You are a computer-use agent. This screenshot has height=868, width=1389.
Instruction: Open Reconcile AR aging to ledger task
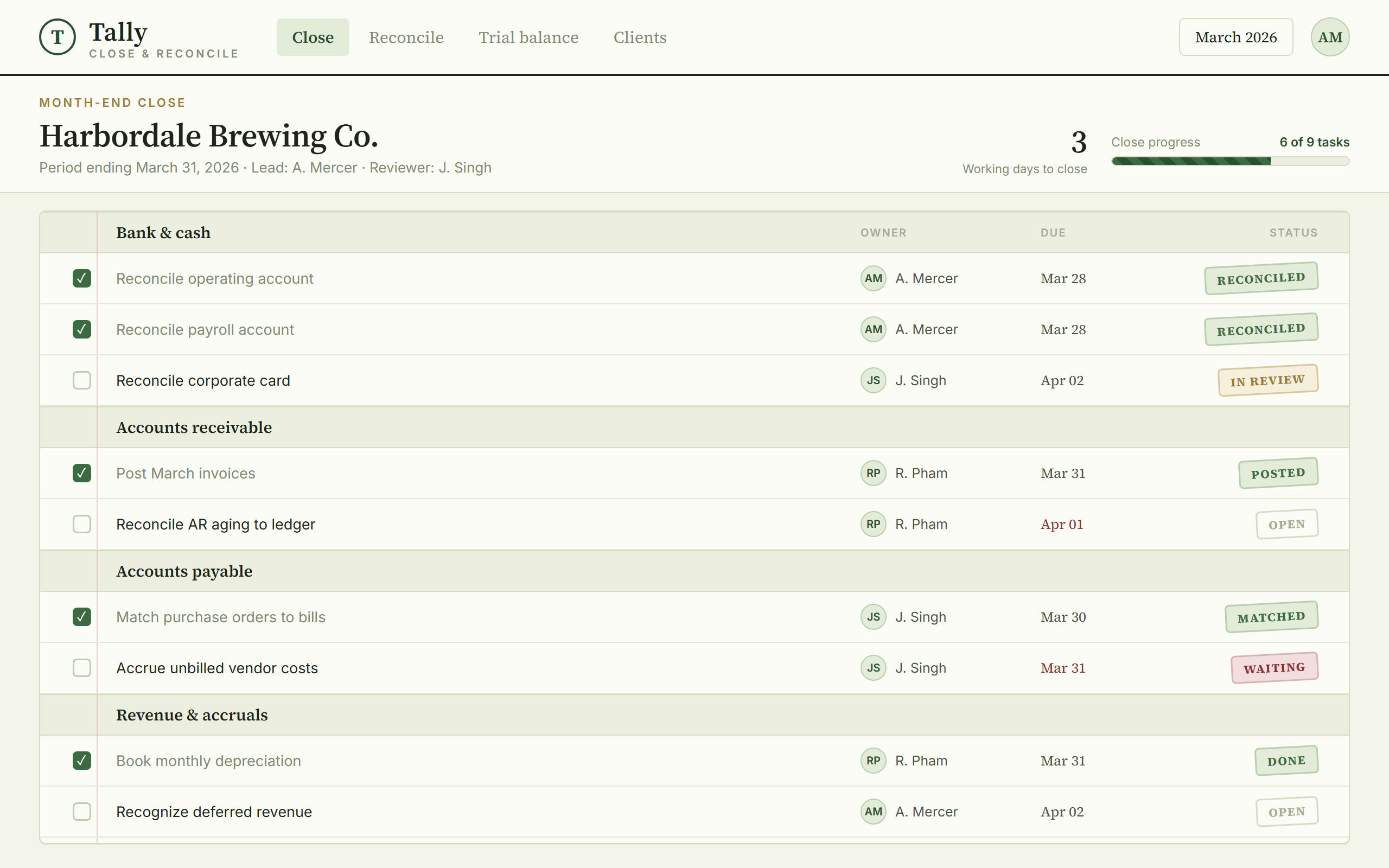click(216, 524)
